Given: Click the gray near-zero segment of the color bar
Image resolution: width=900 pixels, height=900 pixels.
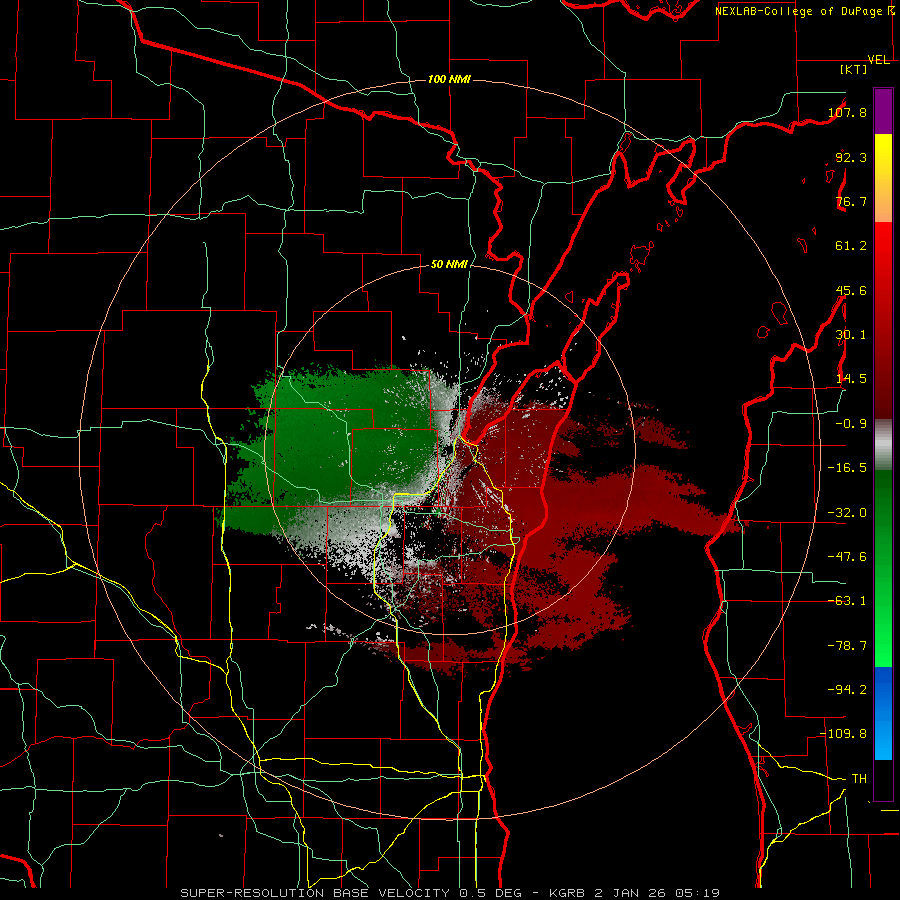Looking at the screenshot, I should 883,445.
